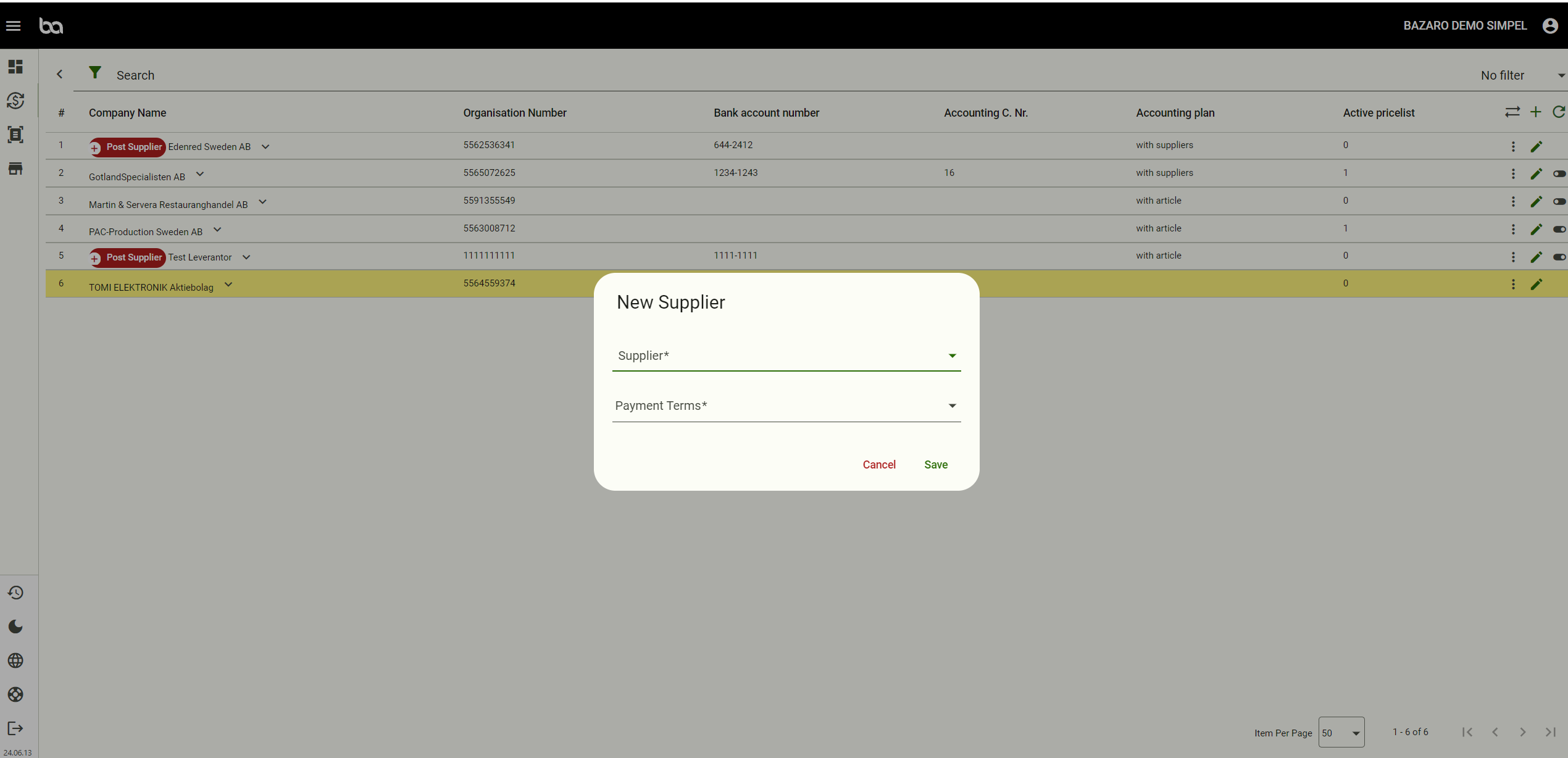Open three-dot menu for Test Leverantor row
Viewport: 1568px width, 758px height.
(x=1513, y=257)
